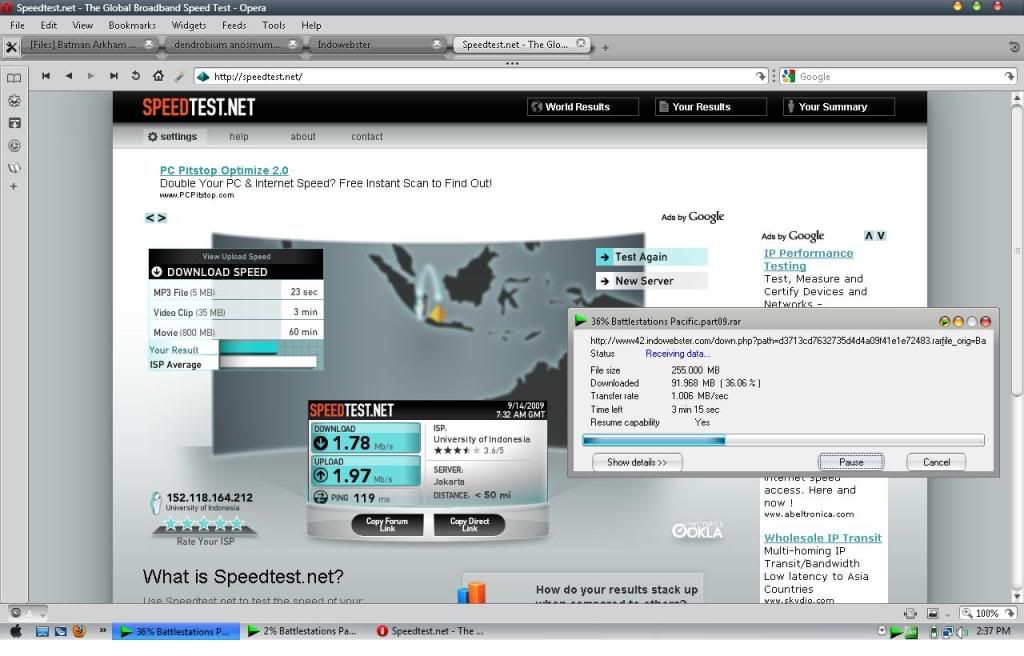Rate your ISP with the first star
Viewport: 1024px width, 656px height.
click(x=171, y=524)
